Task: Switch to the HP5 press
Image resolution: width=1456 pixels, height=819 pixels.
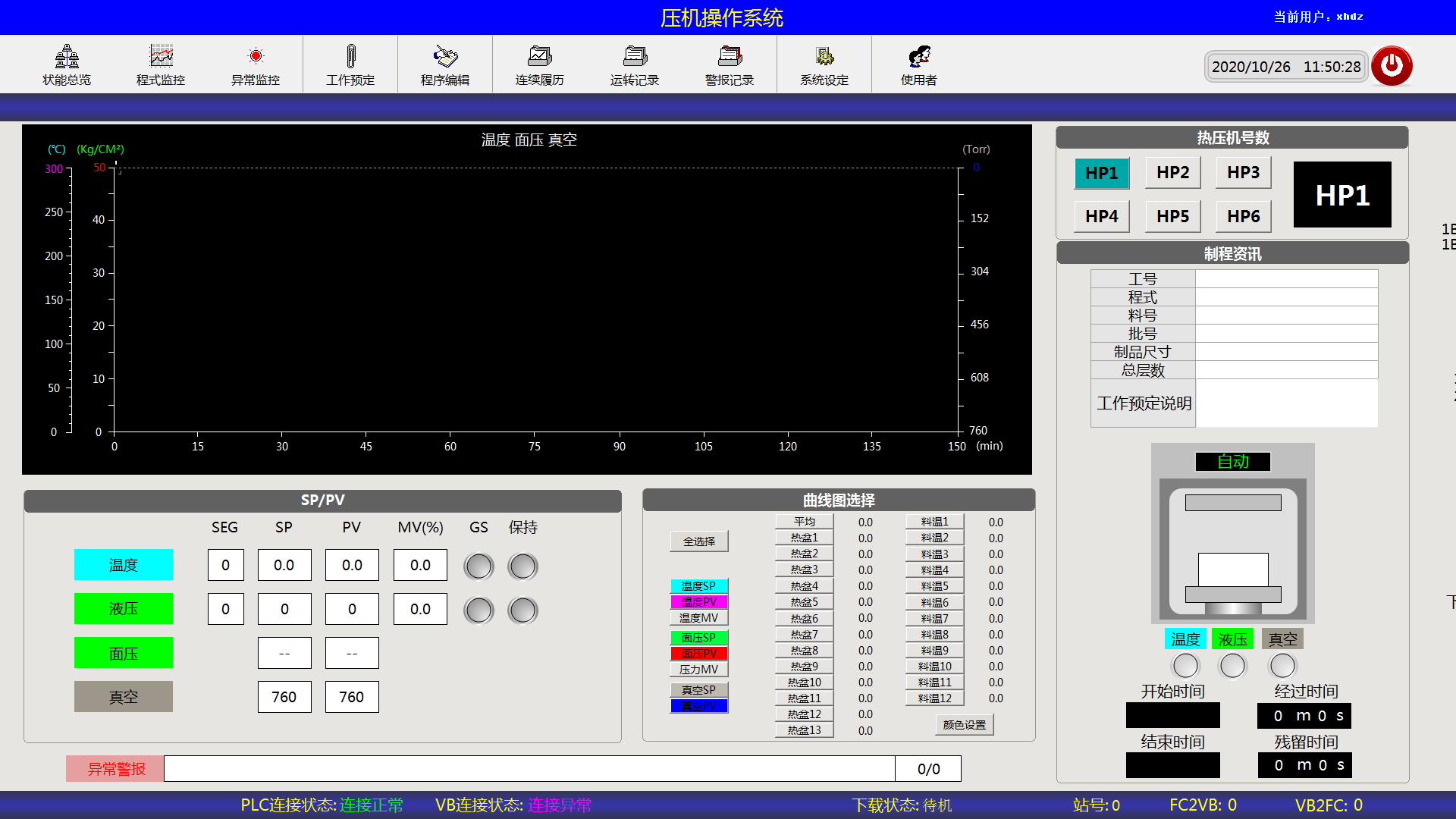Action: click(1172, 217)
